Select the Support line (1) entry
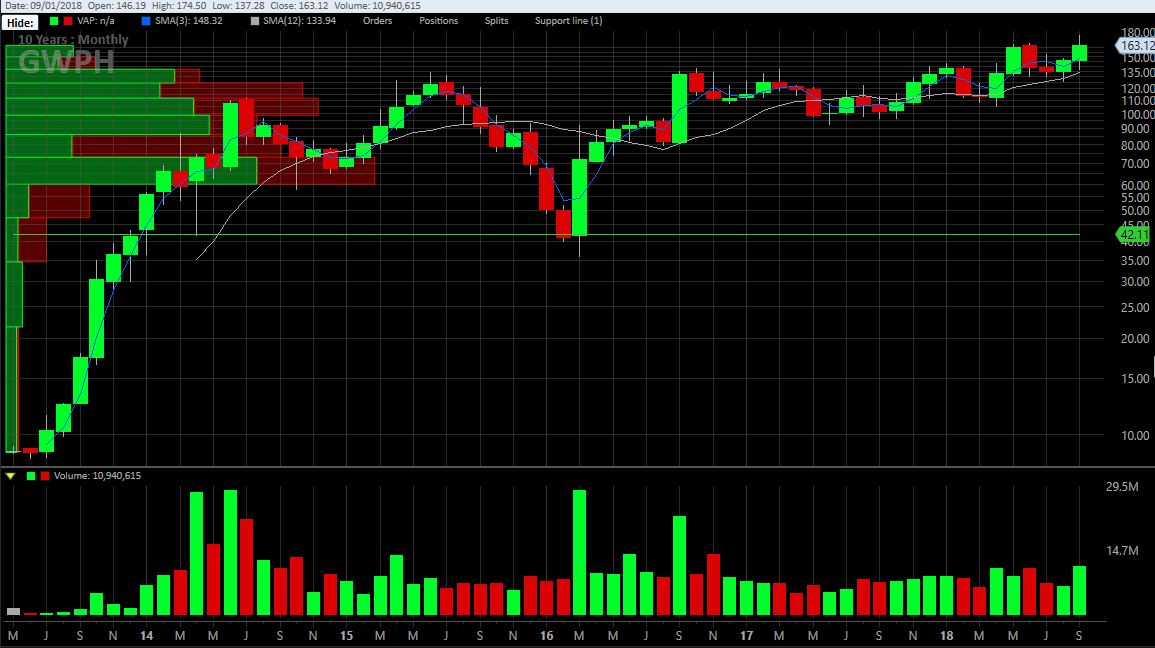 coord(566,21)
